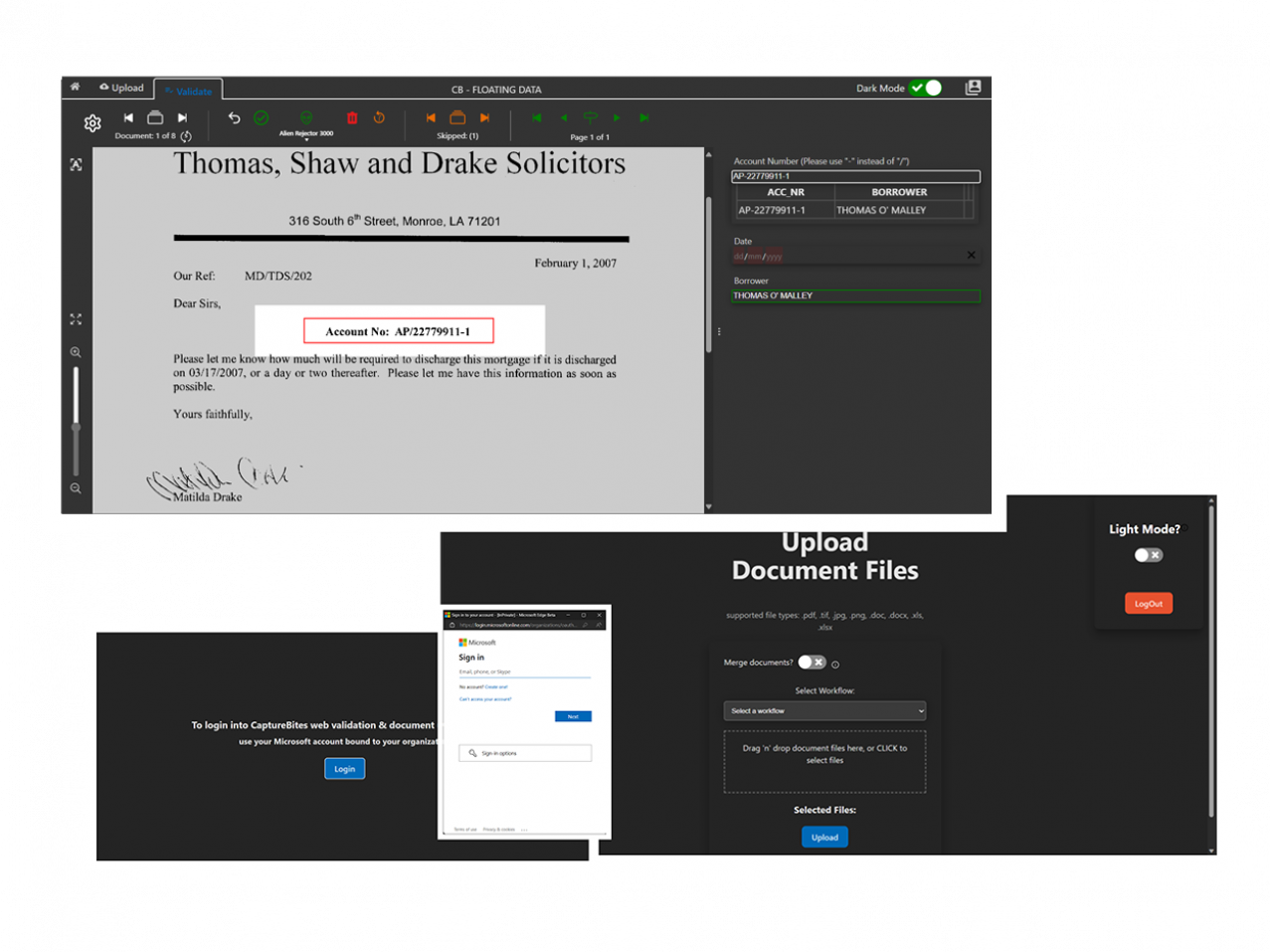Toggle the Dark Mode switch

(926, 88)
